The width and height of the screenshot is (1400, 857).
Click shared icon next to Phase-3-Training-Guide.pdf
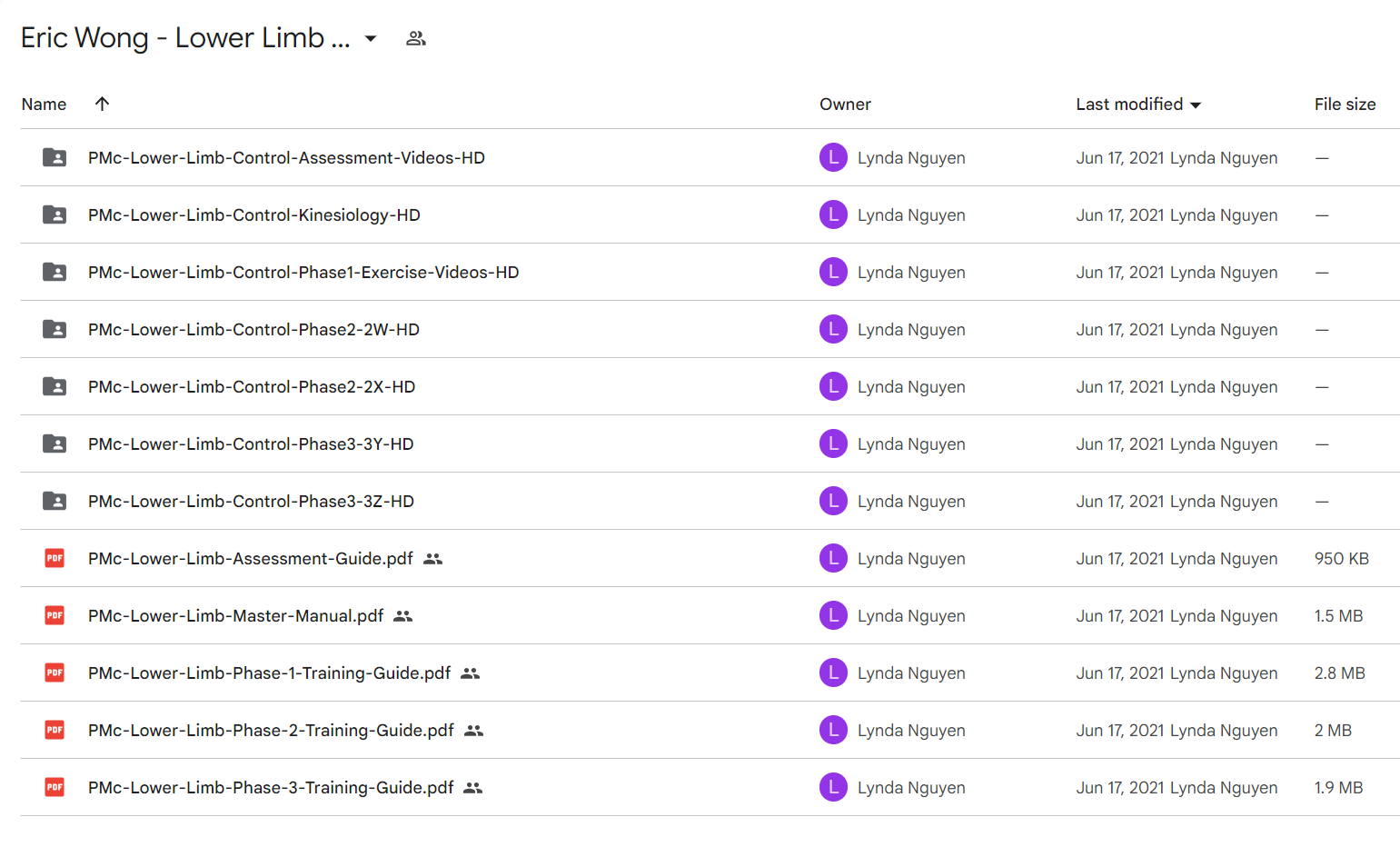point(472,788)
